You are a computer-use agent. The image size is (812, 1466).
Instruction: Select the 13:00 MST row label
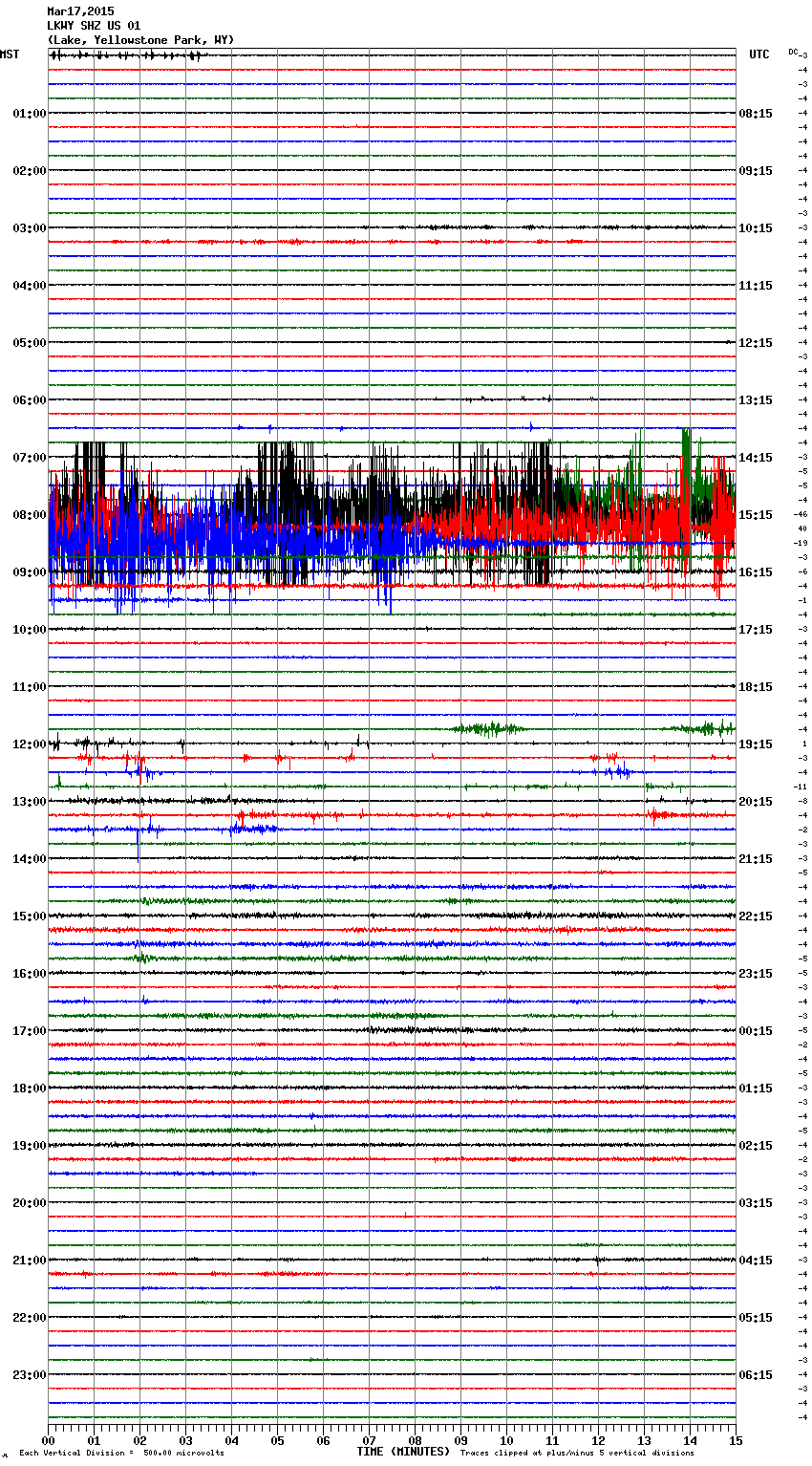(29, 802)
